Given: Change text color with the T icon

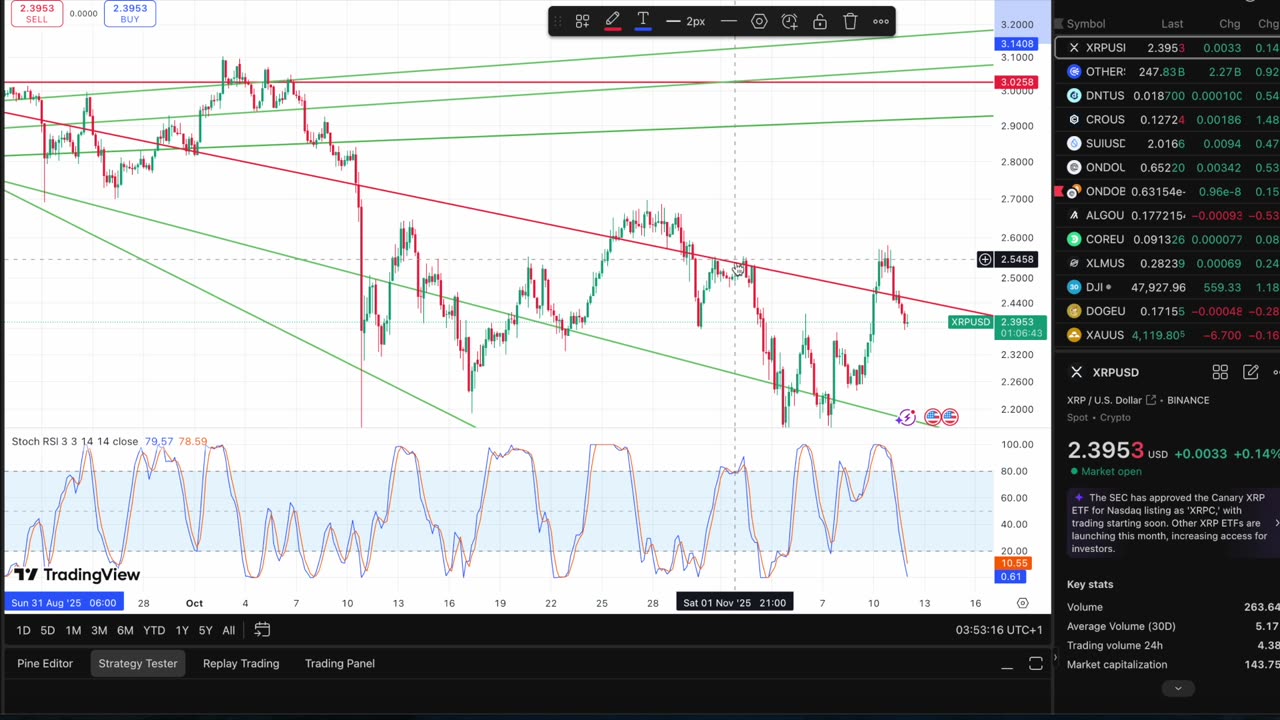Looking at the screenshot, I should point(643,21).
